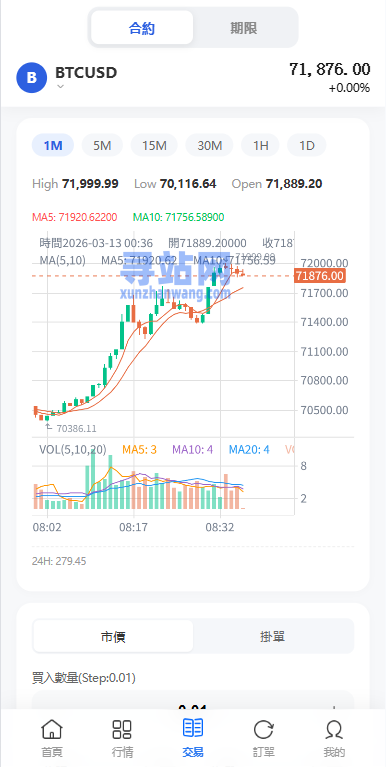Click the VOL(5,10,20) indicator label
The height and width of the screenshot is (767, 386).
pyautogui.click(x=73, y=450)
